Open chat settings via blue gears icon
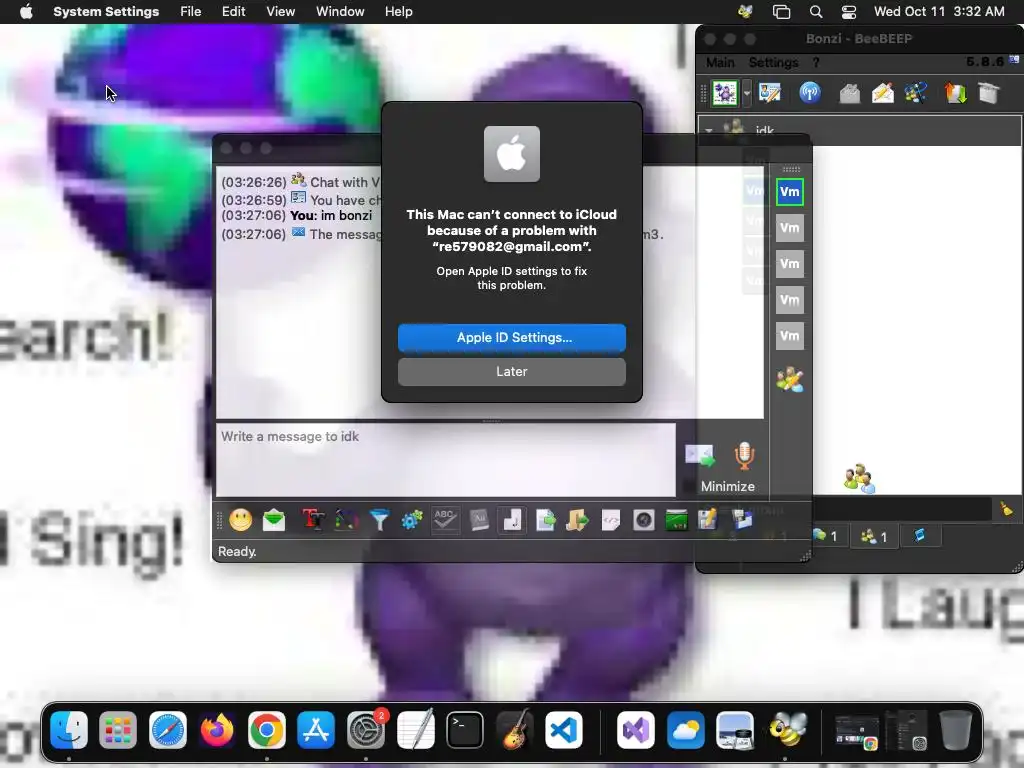The height and width of the screenshot is (768, 1024). tap(411, 520)
